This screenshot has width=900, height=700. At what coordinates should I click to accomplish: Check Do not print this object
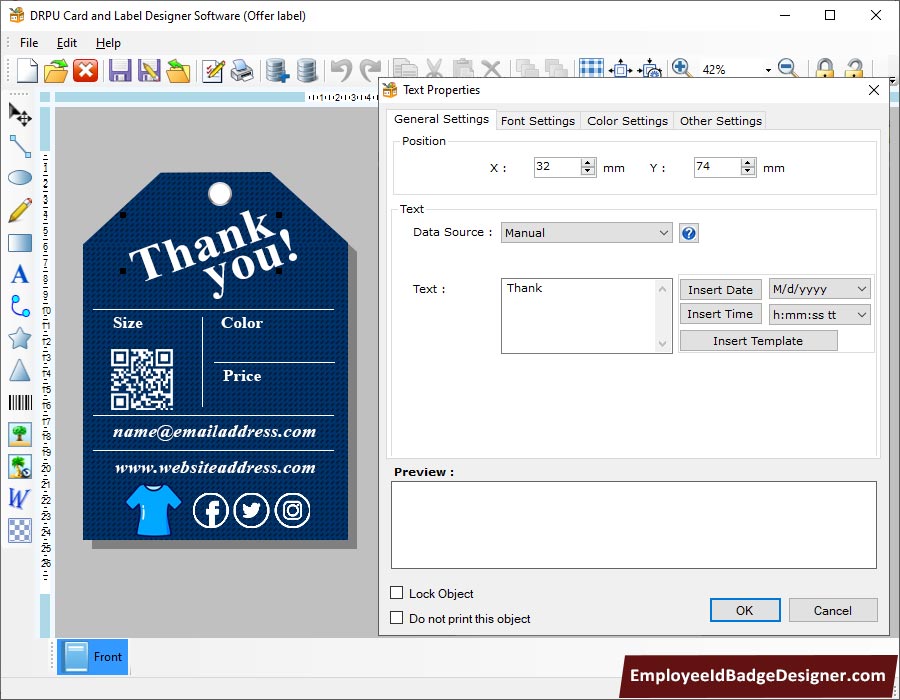pos(397,618)
